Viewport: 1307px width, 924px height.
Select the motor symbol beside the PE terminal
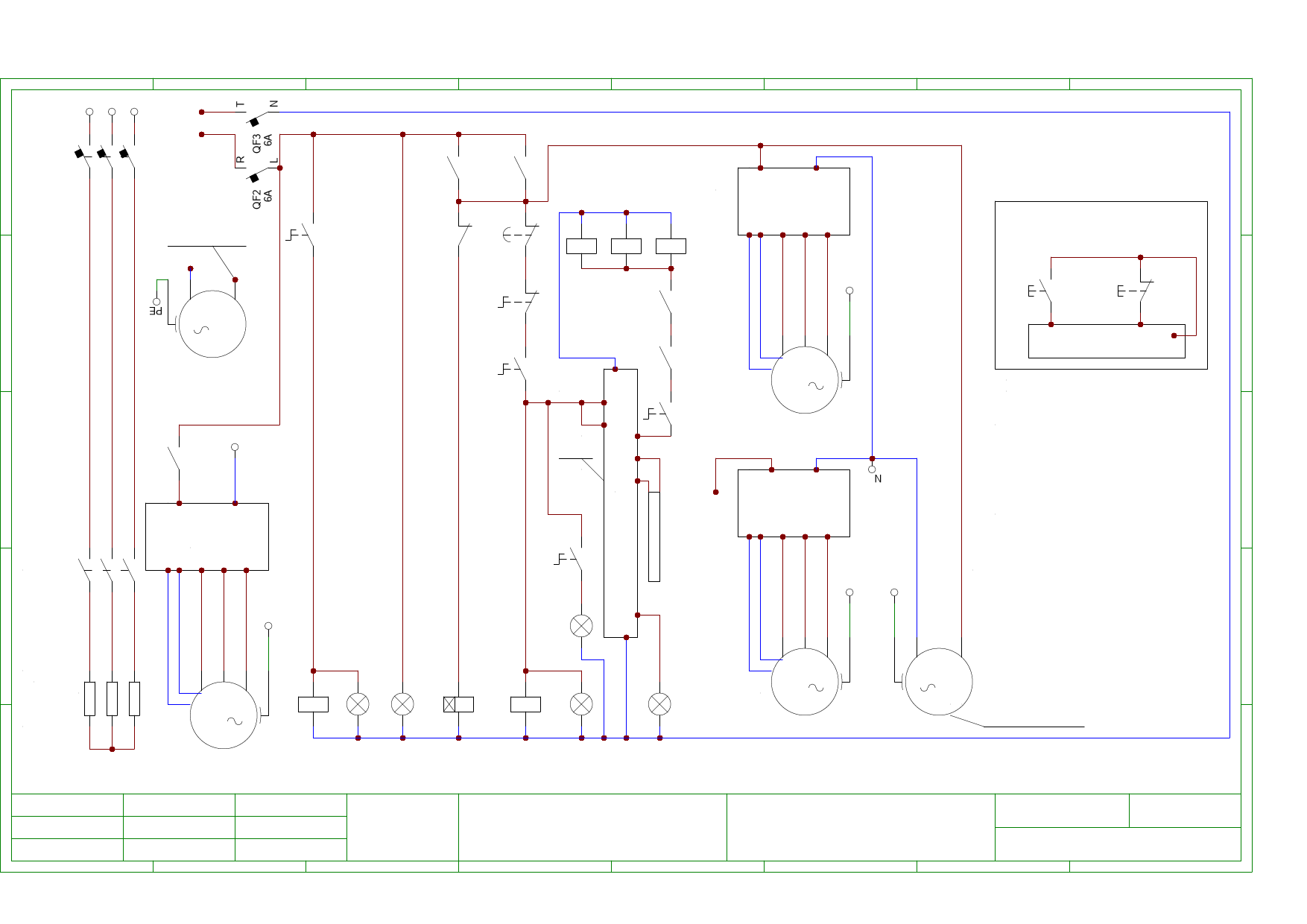click(x=212, y=324)
